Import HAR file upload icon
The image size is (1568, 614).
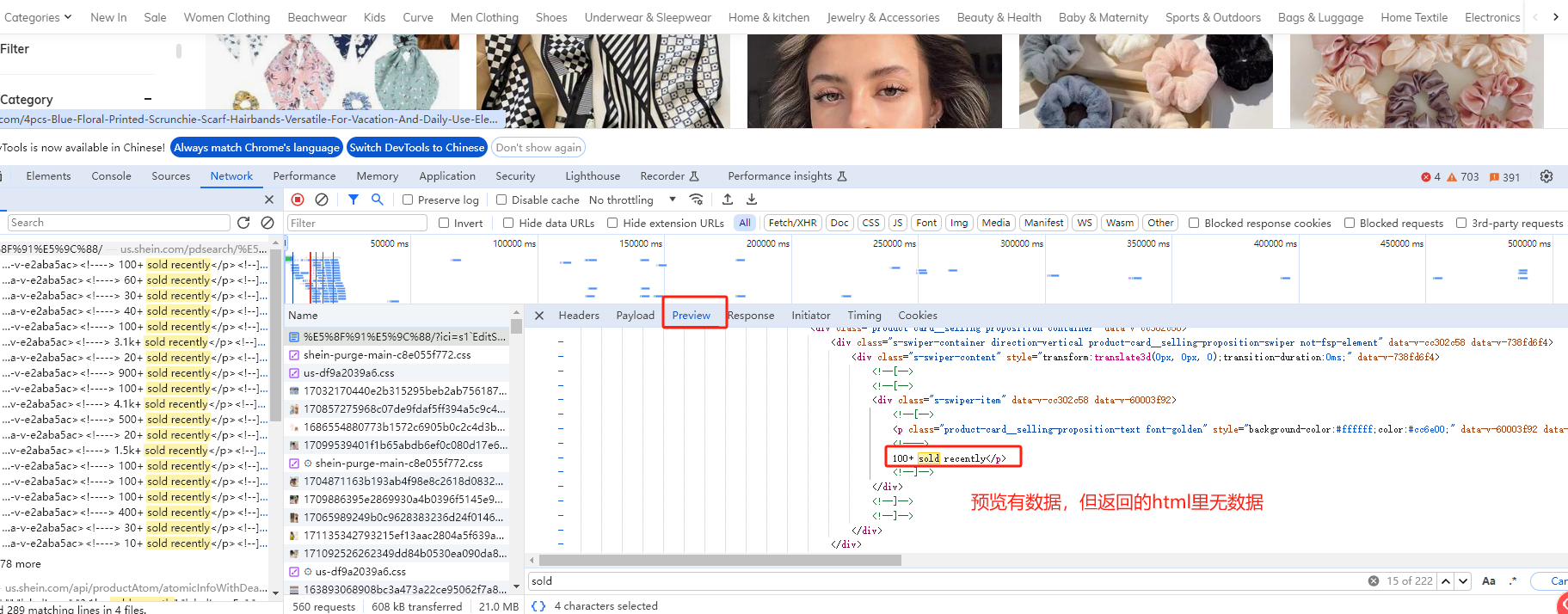click(x=728, y=200)
